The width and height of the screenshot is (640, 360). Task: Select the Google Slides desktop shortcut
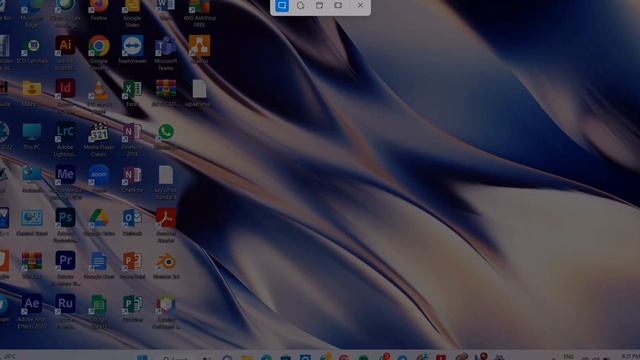pyautogui.click(x=132, y=13)
